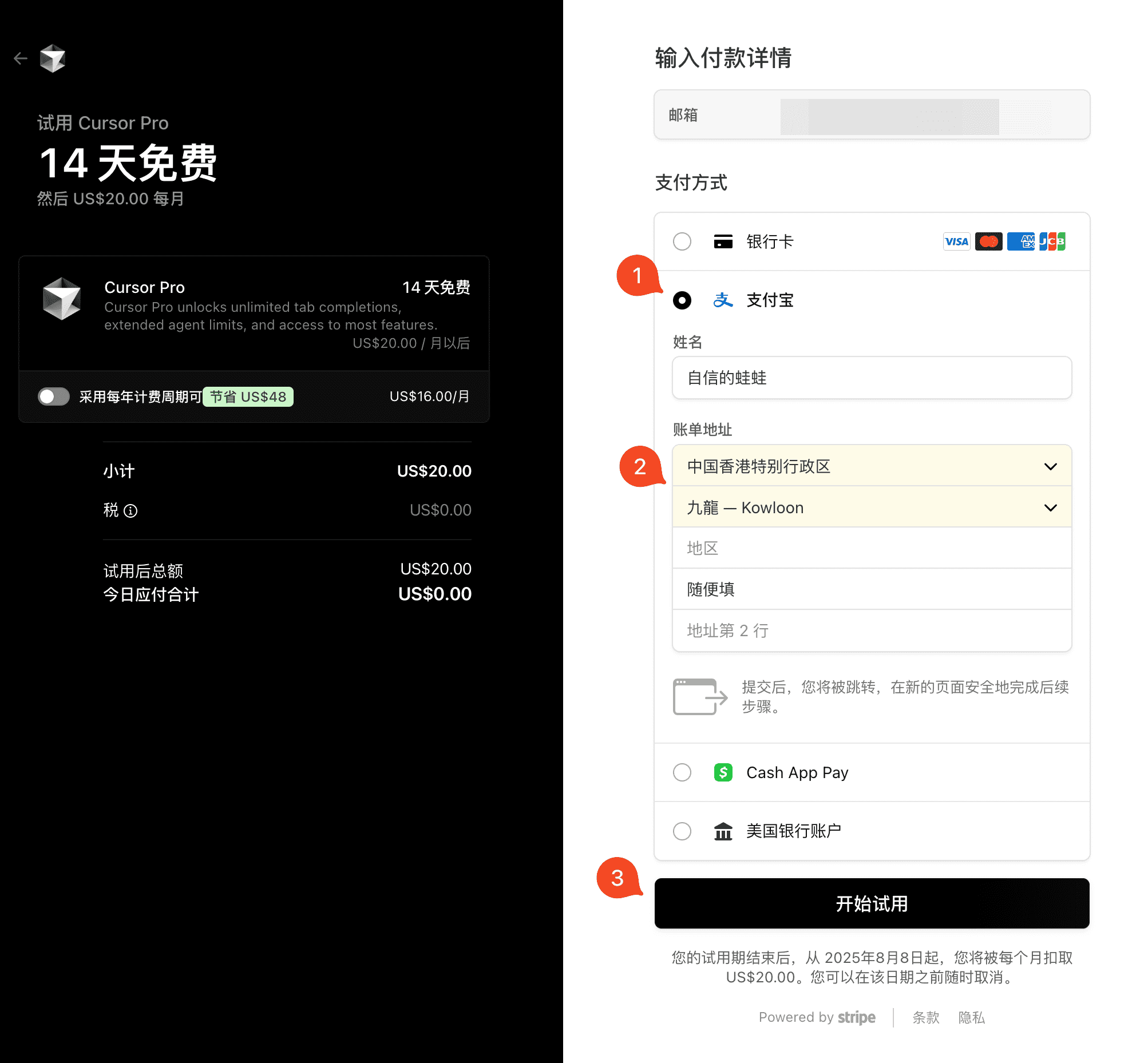The image size is (1148, 1063).
Task: Open the 中国香港特别行政区 country dropdown
Action: click(x=871, y=466)
